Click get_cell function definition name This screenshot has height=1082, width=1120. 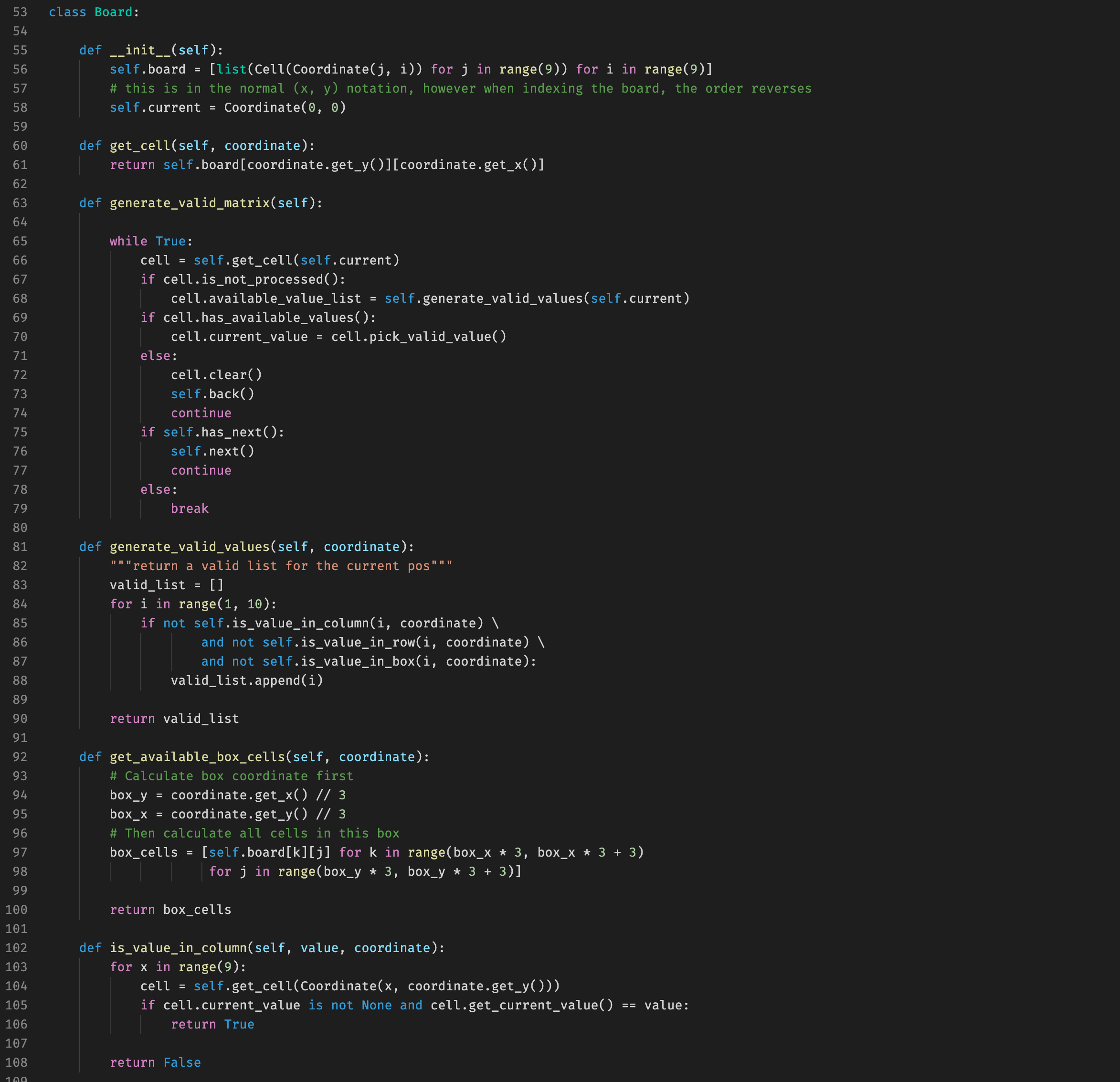[140, 146]
